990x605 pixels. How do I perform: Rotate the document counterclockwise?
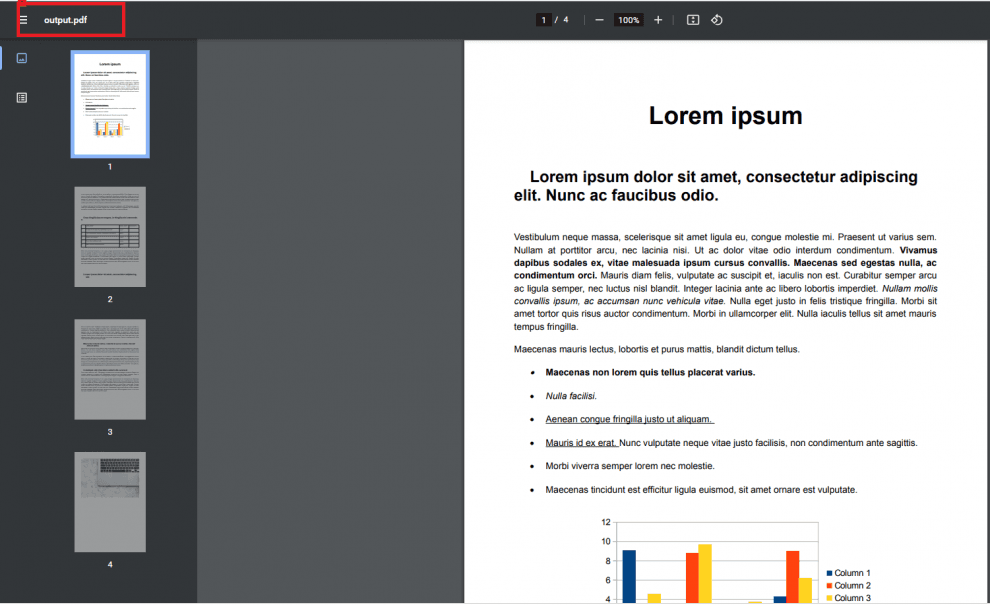point(717,20)
